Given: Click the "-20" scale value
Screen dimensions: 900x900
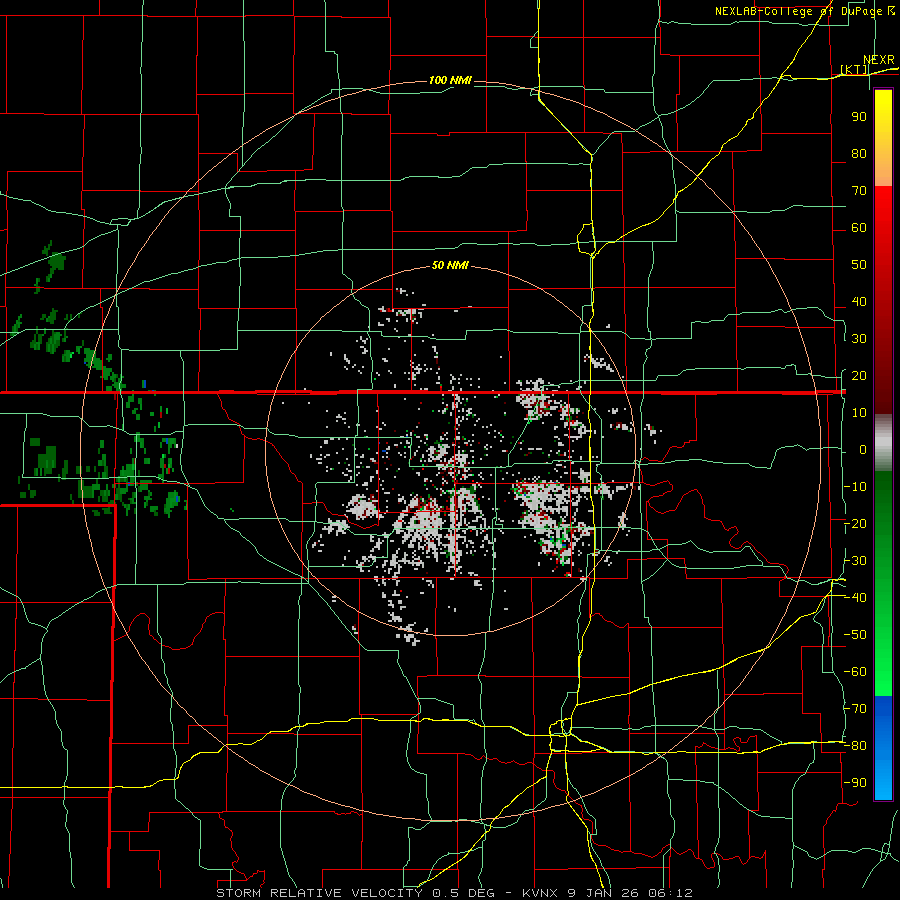Looking at the screenshot, I should pos(855,523).
